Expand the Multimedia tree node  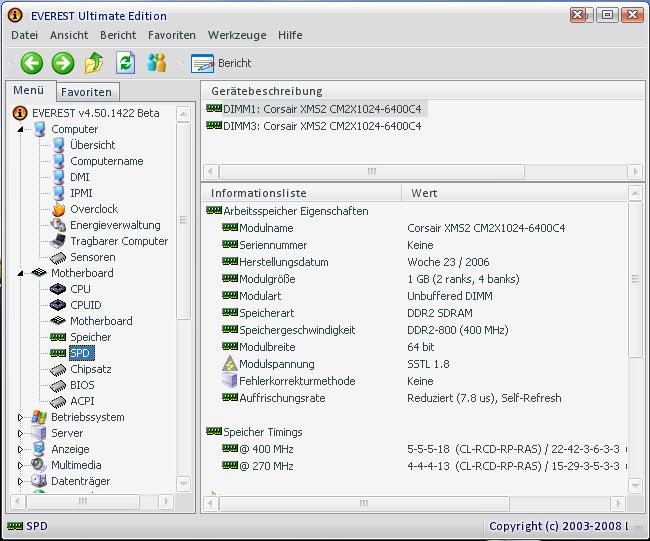[x=20, y=465]
